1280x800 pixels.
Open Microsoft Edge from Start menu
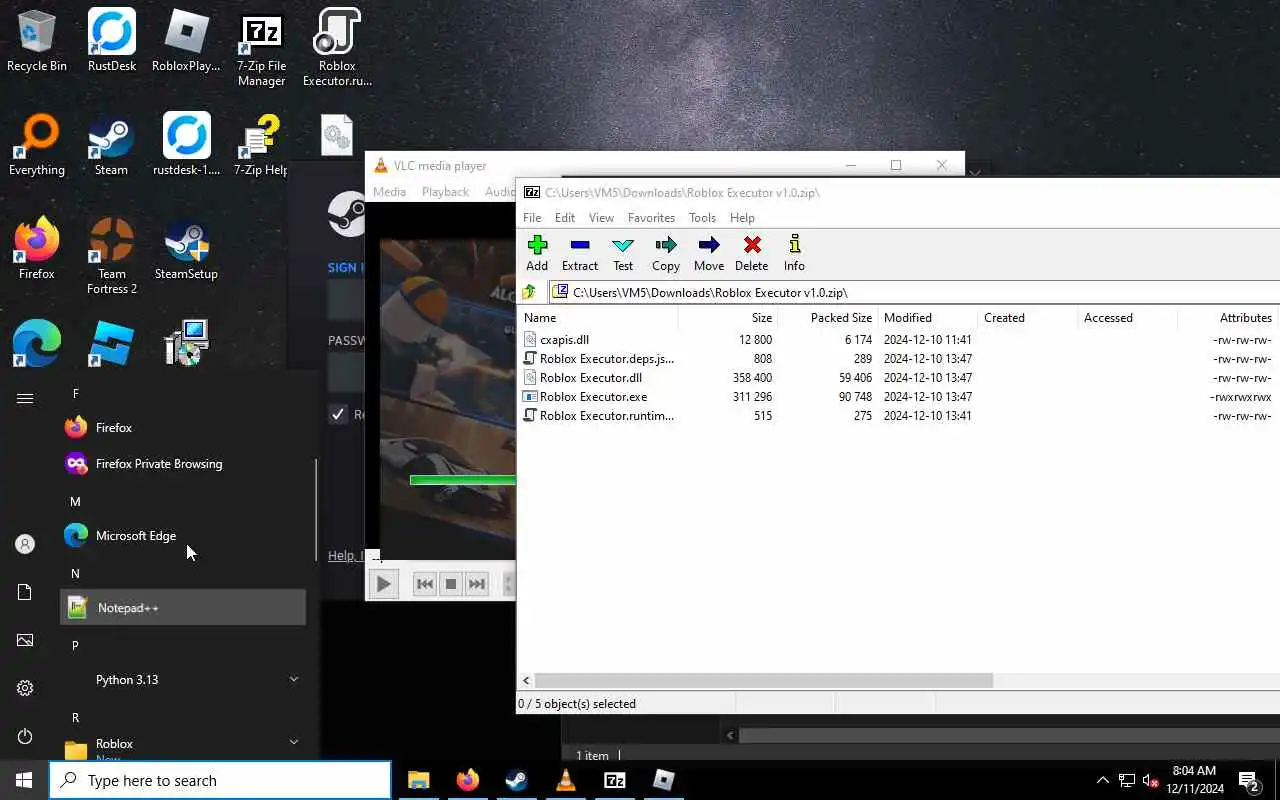click(182, 536)
